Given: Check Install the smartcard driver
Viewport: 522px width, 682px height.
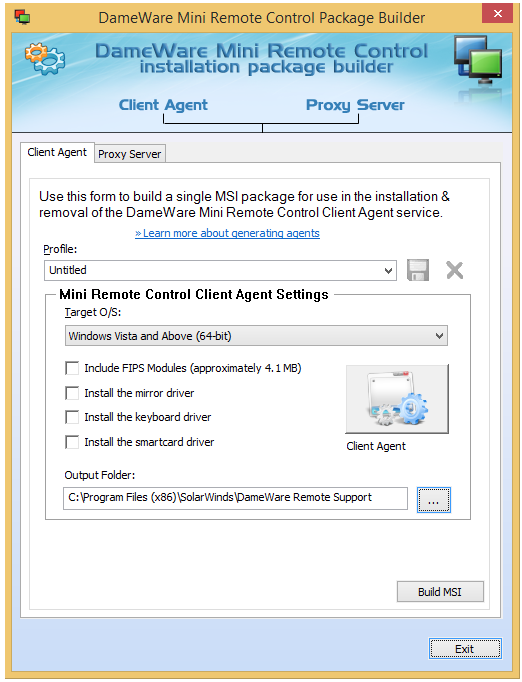Looking at the screenshot, I should point(72,442).
